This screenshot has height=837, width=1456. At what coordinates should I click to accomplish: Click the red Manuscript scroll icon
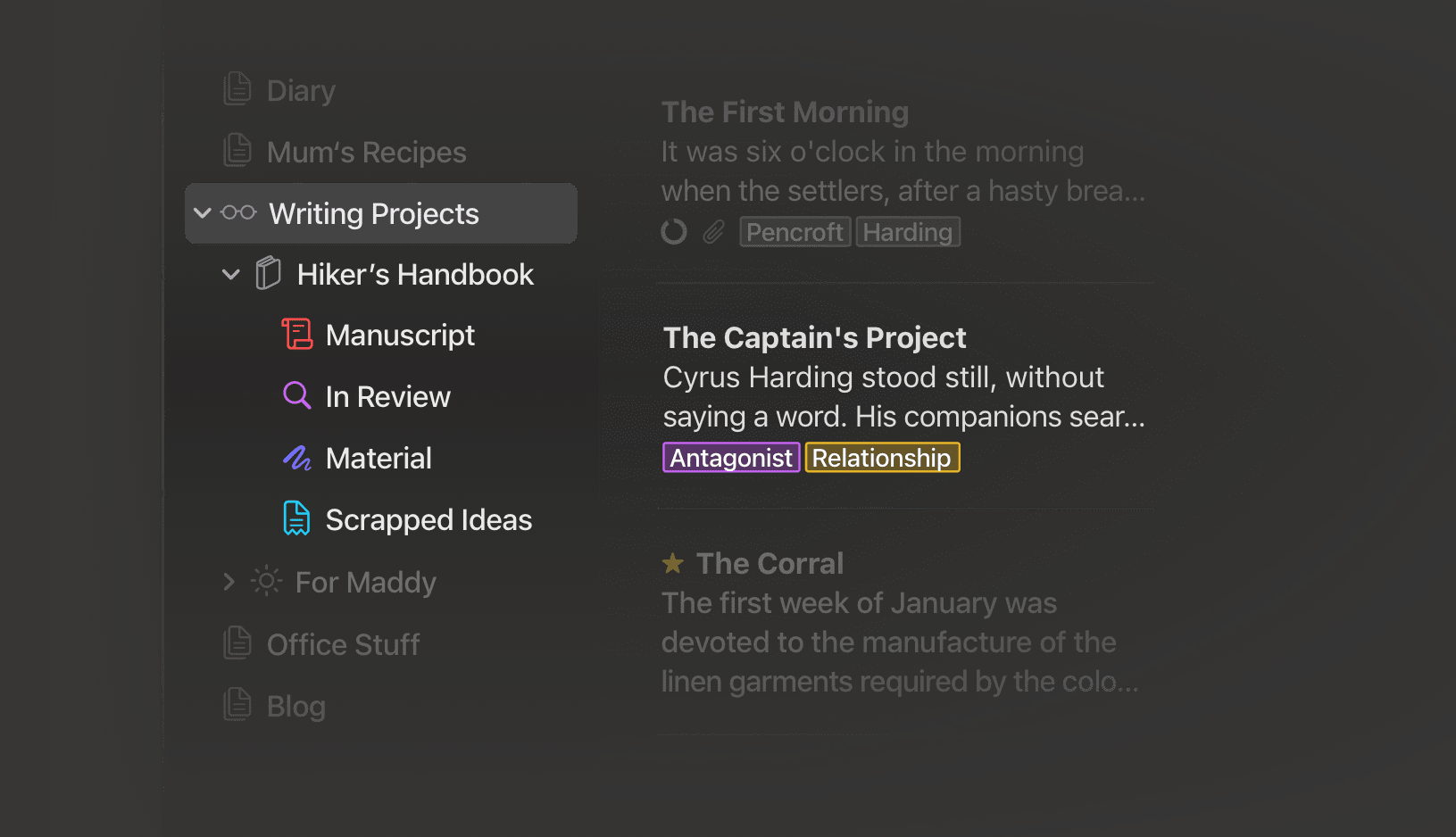296,335
